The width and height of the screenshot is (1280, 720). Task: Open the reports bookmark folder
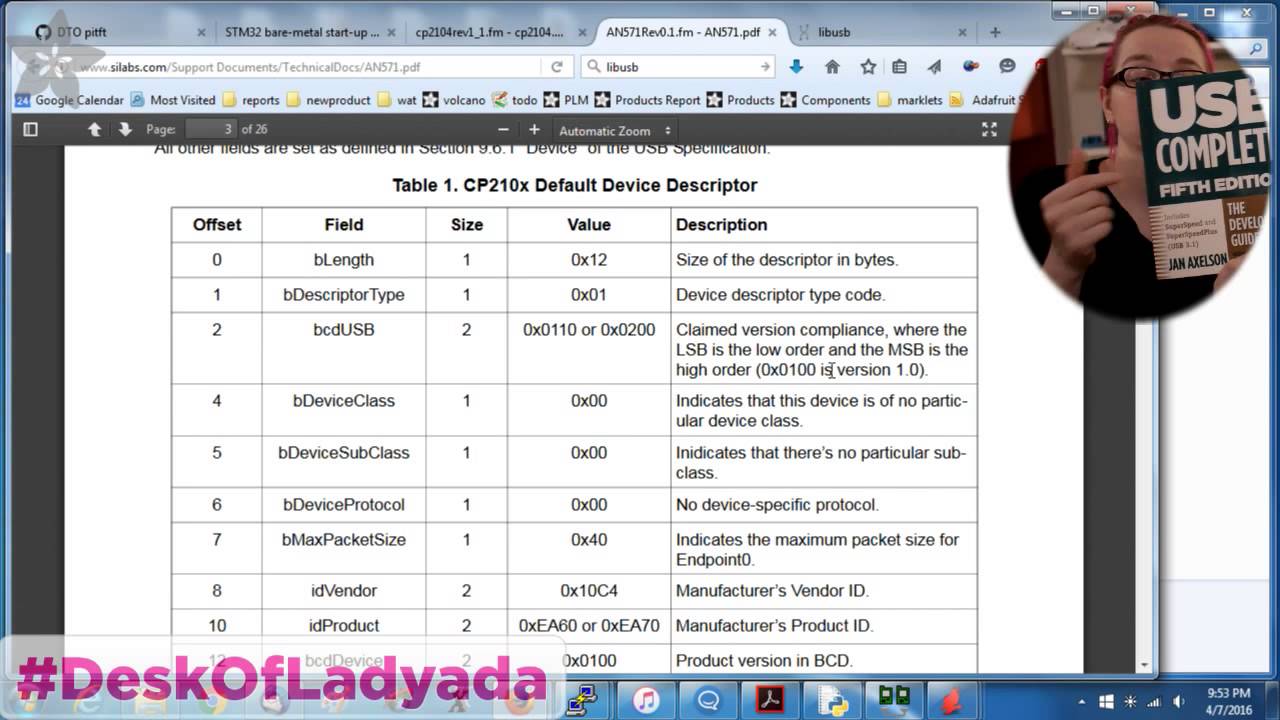(x=251, y=100)
